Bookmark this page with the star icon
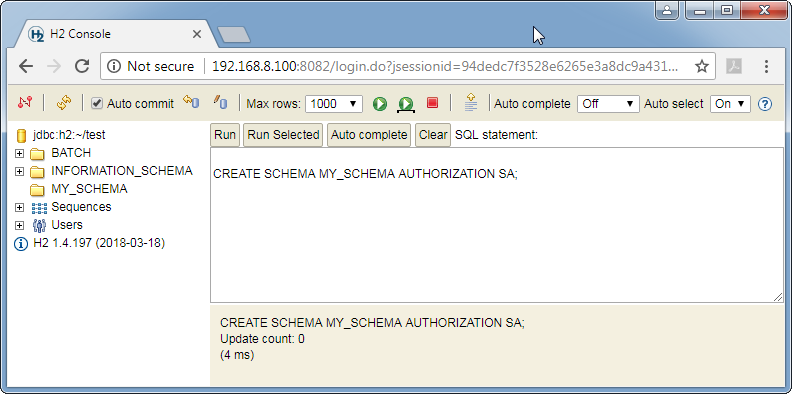The width and height of the screenshot is (792, 394). coord(702,66)
